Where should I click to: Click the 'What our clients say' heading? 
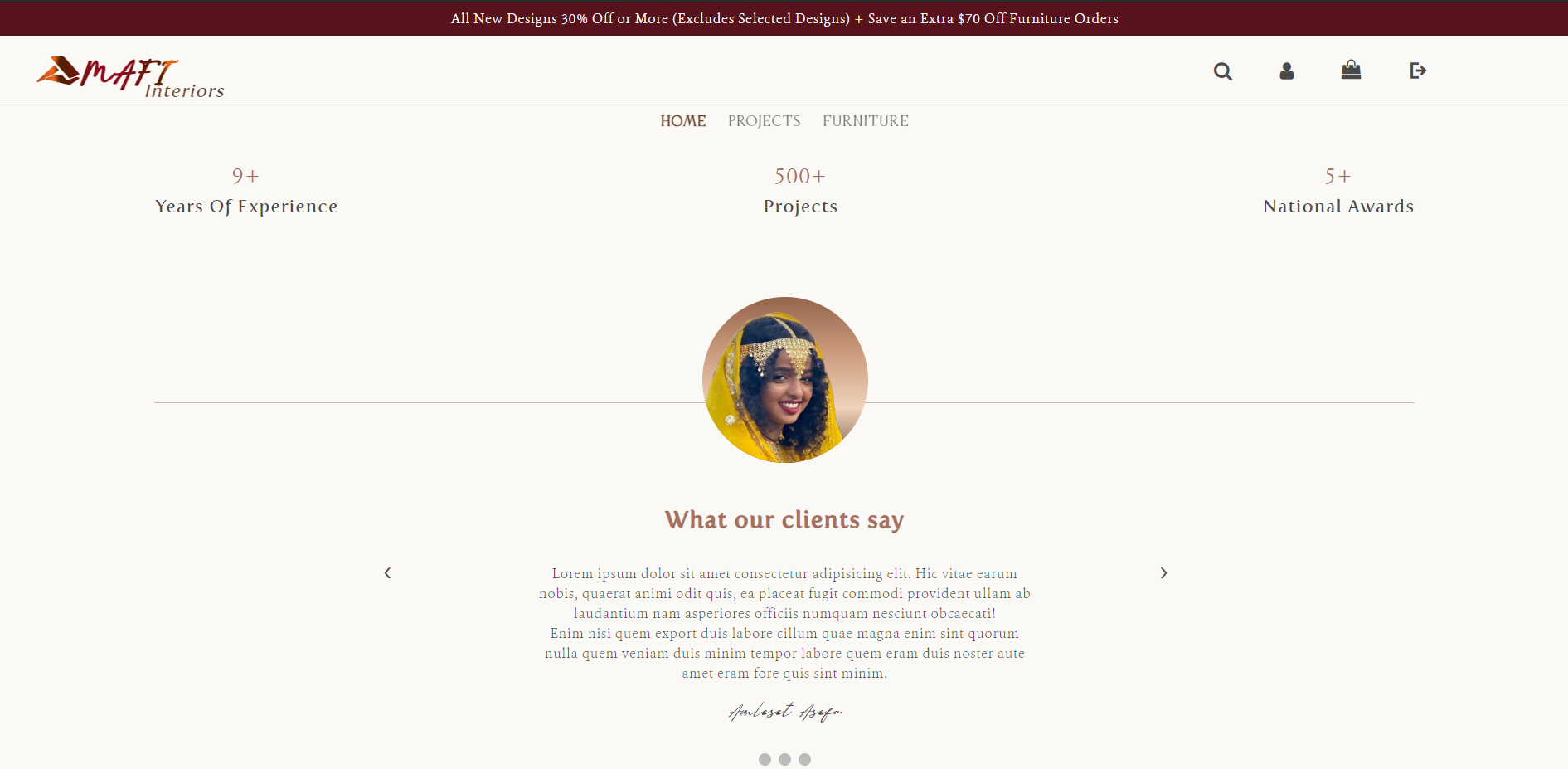pos(784,520)
